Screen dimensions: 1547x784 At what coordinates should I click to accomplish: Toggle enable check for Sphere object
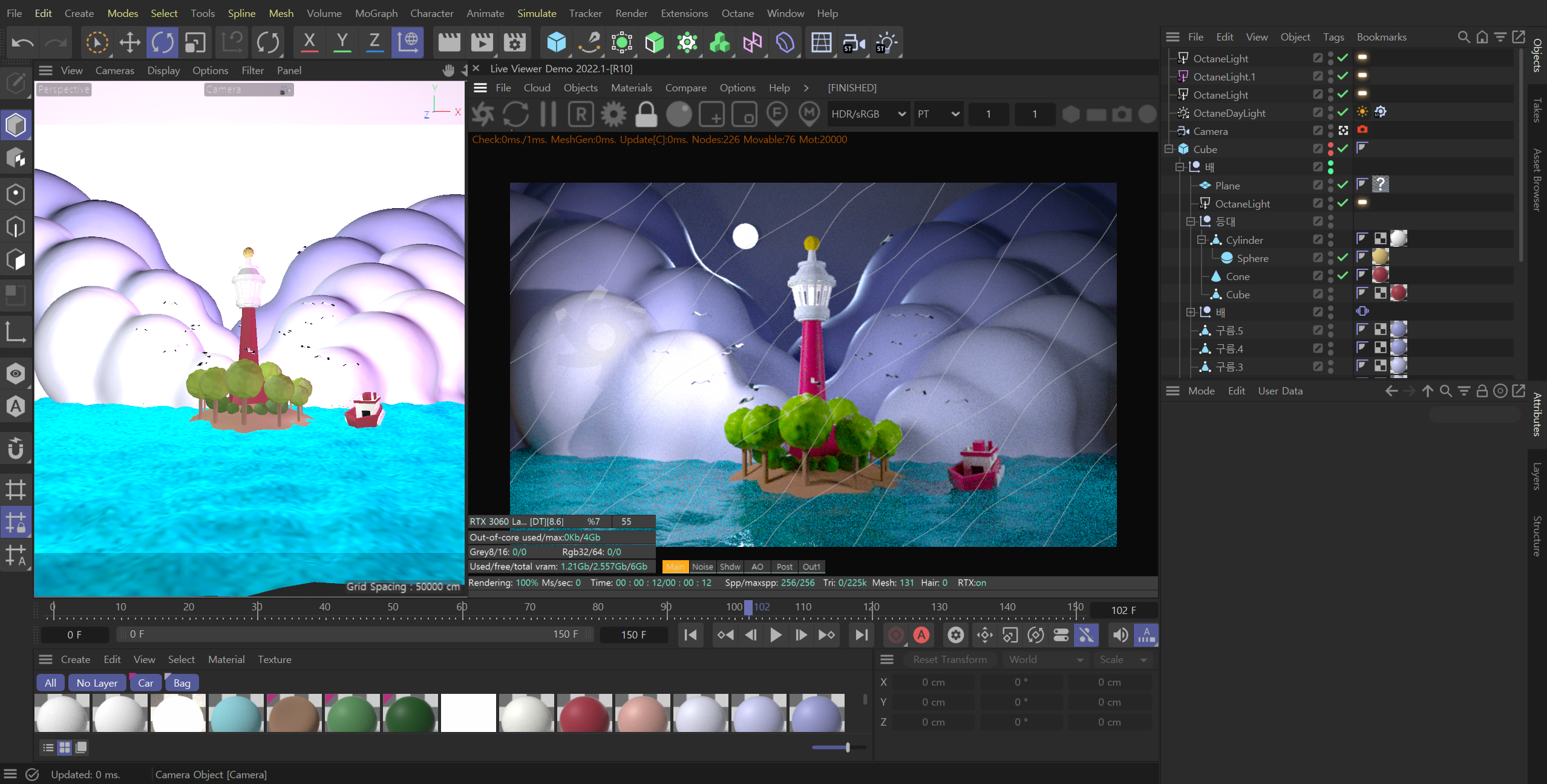[x=1343, y=258]
